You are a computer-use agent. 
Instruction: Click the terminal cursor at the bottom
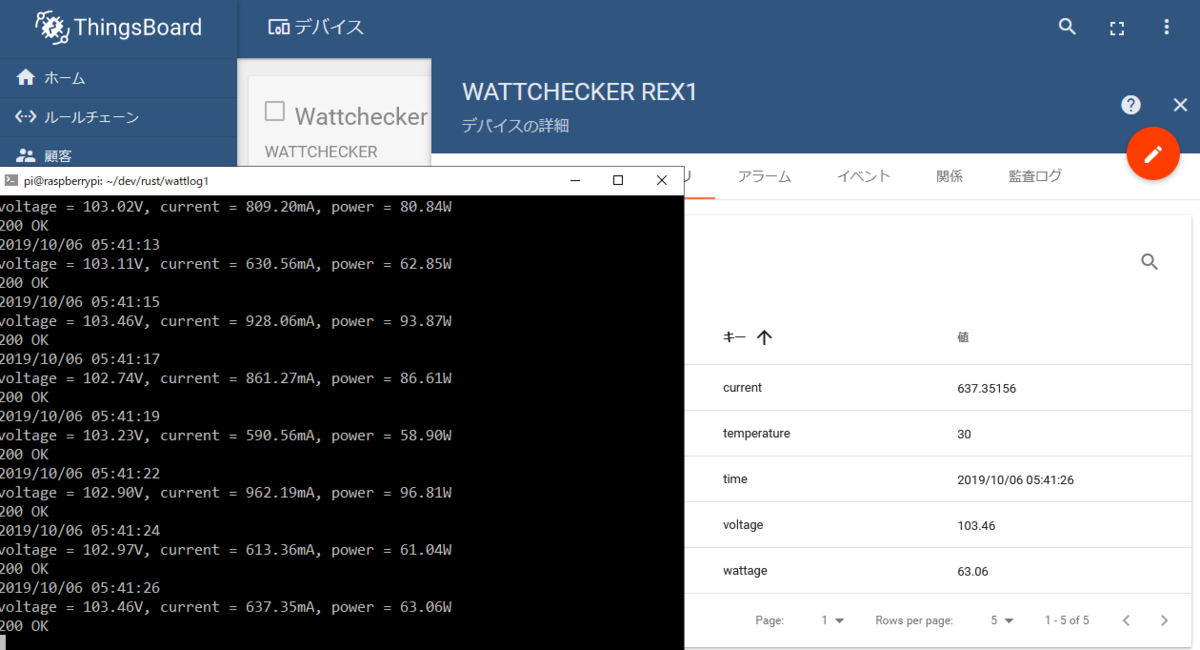pos(3,643)
